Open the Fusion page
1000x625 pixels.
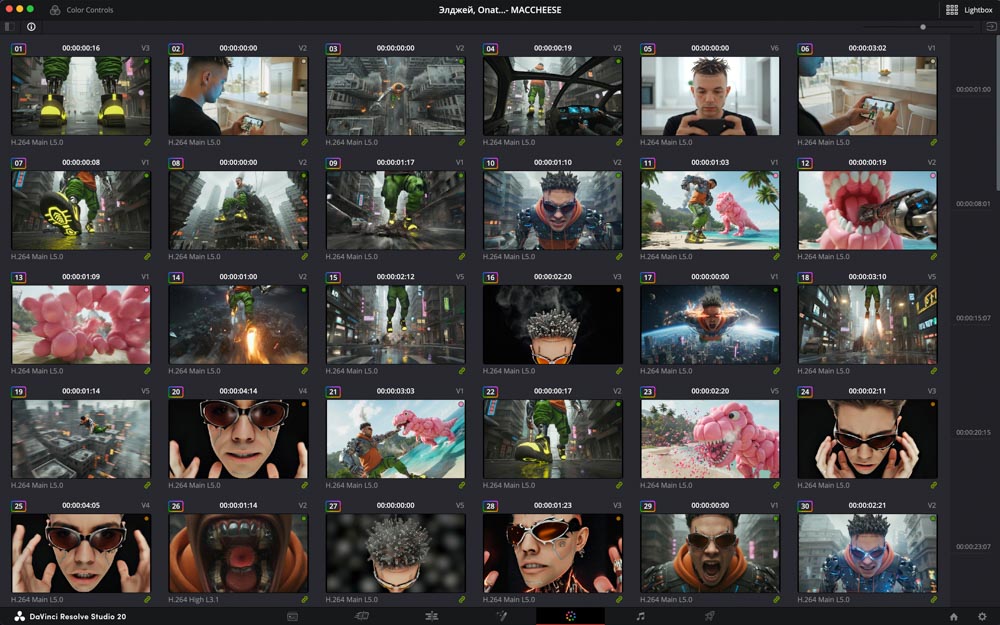pos(501,616)
